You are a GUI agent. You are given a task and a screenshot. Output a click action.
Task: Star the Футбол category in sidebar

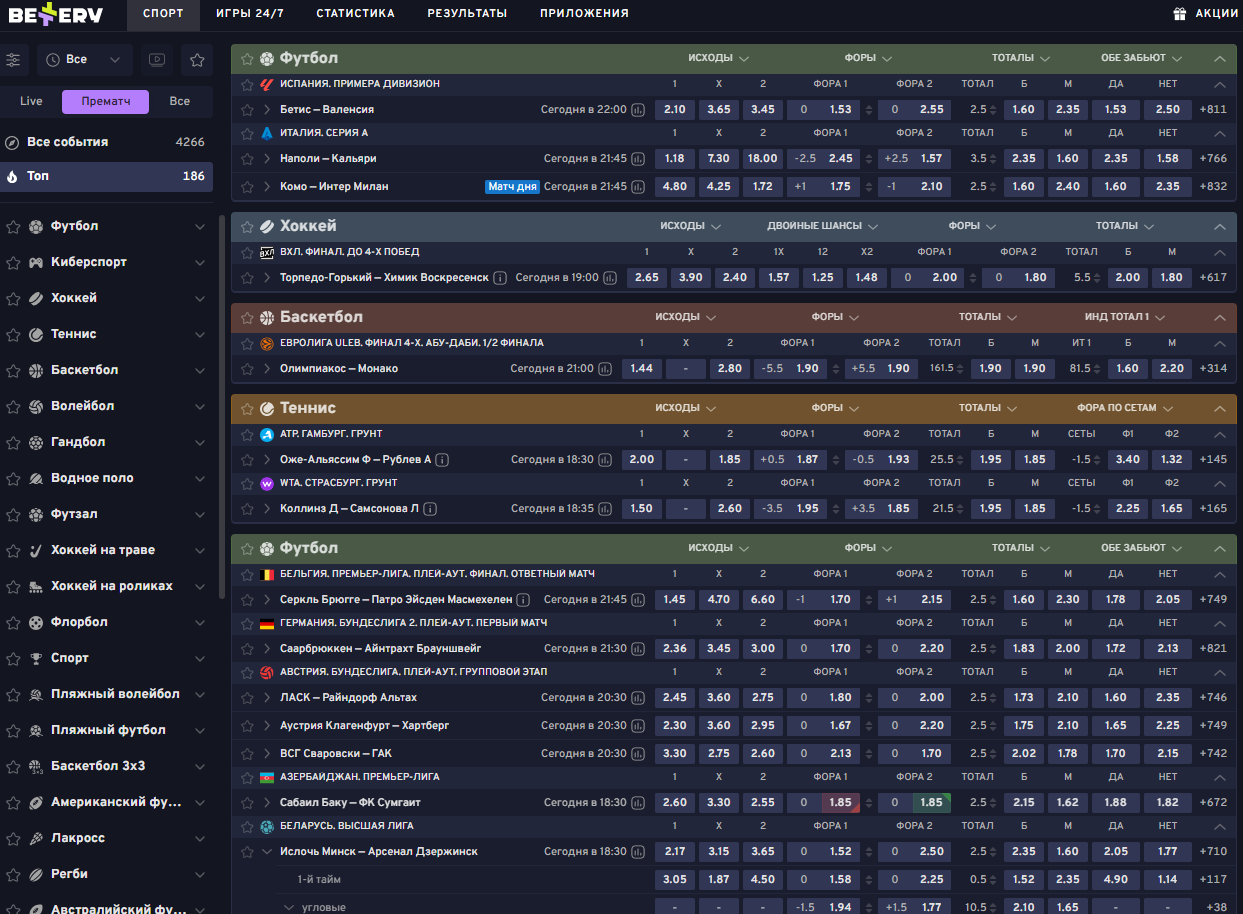coord(13,227)
